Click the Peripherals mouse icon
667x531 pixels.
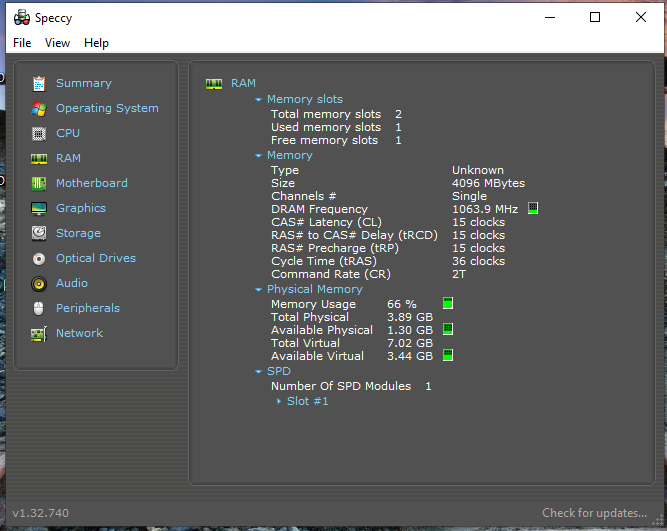[39, 309]
